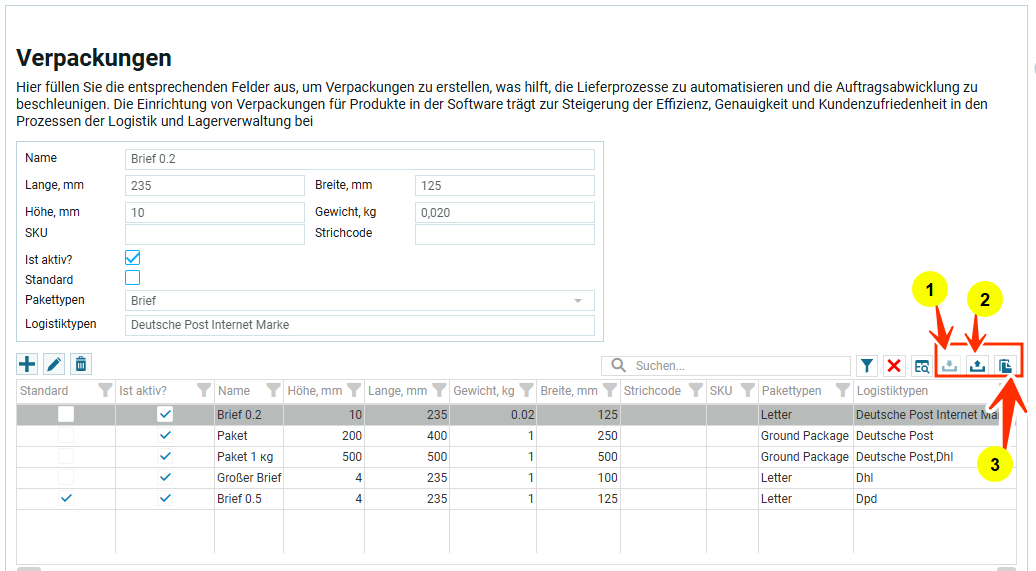Click the download import icon marked 1
This screenshot has height=571, width=1036.
(x=949, y=366)
